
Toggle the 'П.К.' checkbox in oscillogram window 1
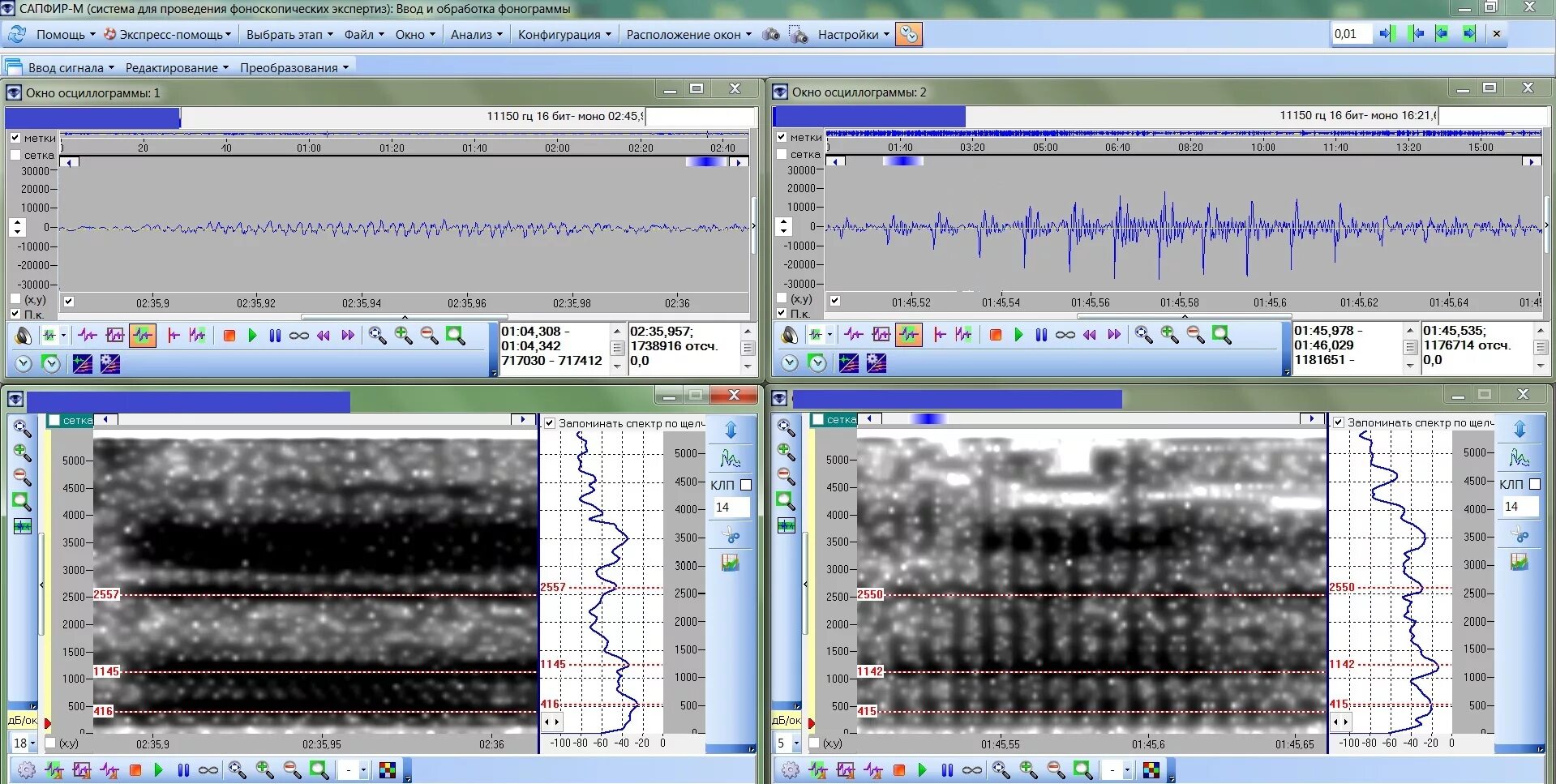tap(15, 314)
